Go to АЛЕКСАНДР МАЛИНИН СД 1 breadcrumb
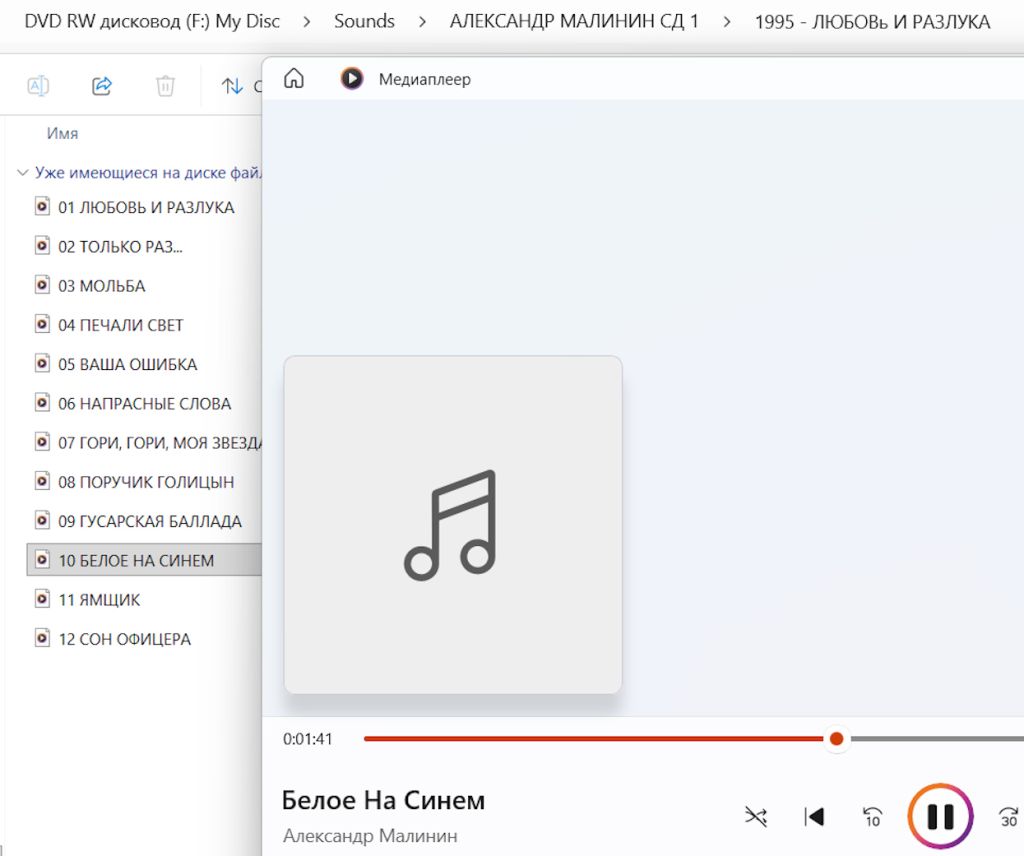Viewport: 1024px width, 856px height. 574,22
